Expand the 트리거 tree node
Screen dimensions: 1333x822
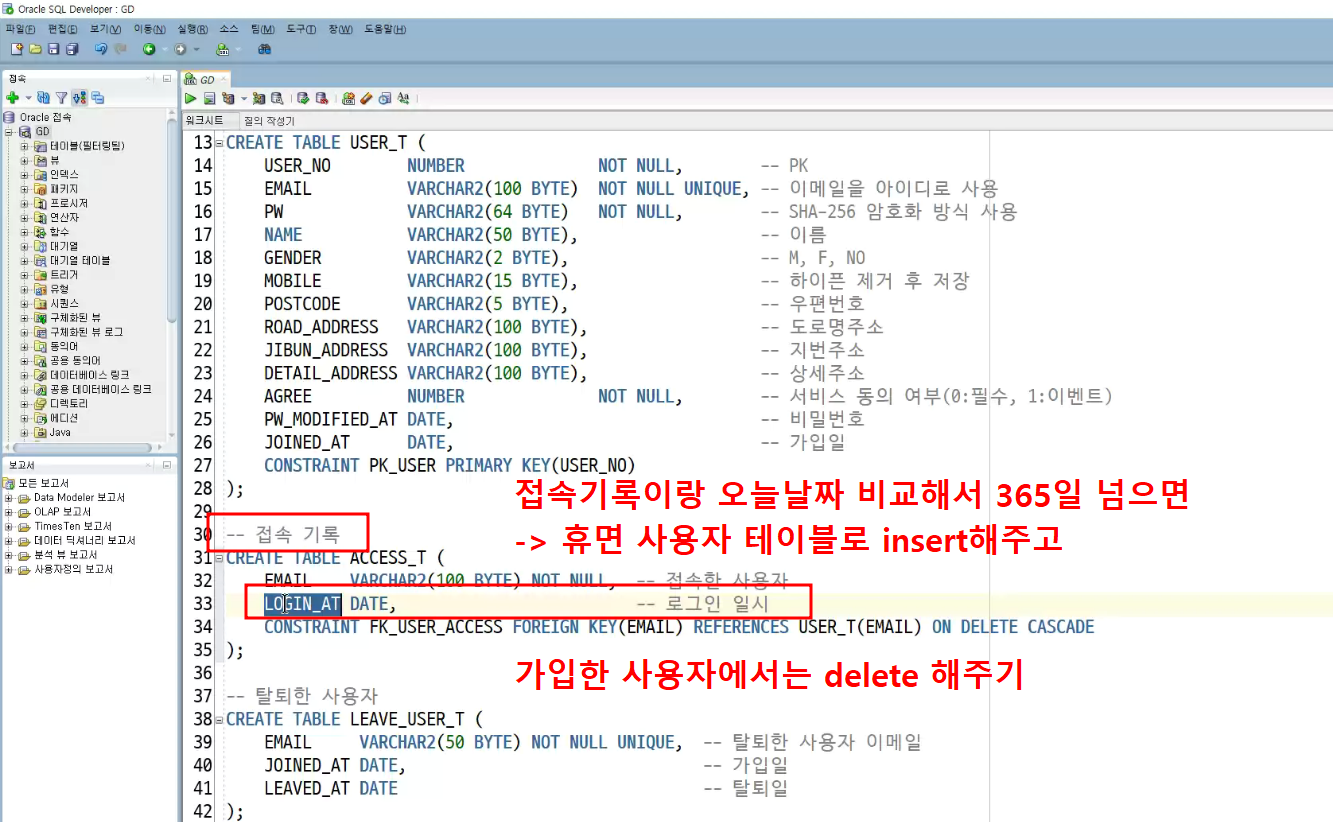coord(24,274)
